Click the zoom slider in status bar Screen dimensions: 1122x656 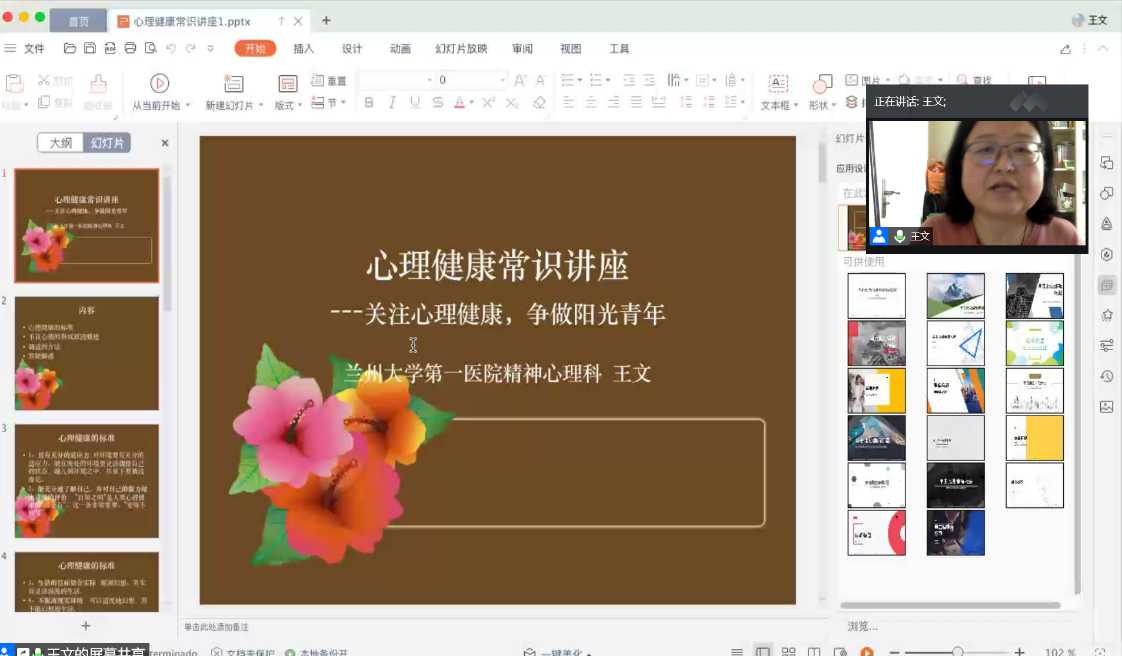[x=957, y=652]
